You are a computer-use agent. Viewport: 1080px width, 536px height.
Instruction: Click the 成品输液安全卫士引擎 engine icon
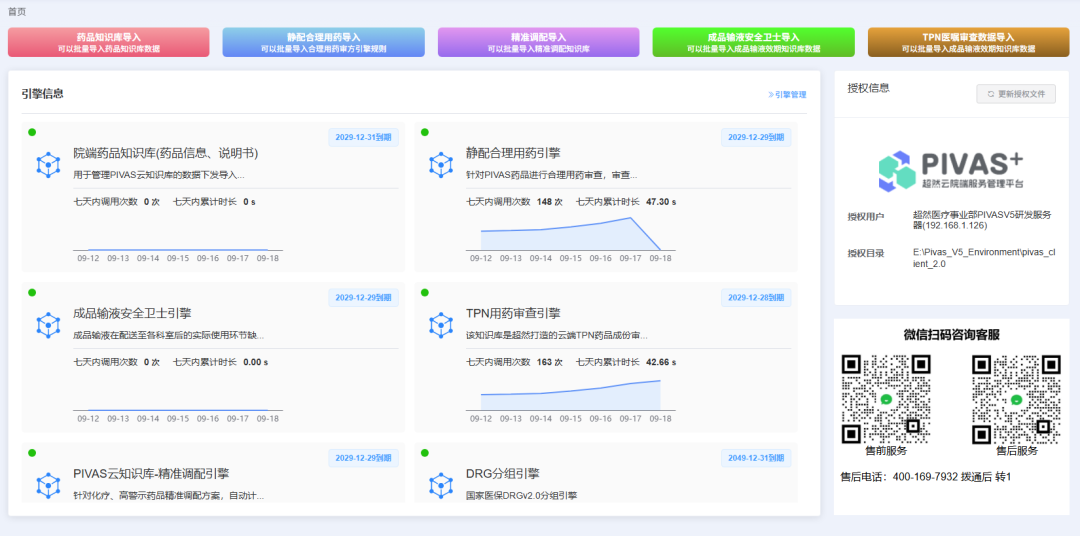coord(48,325)
